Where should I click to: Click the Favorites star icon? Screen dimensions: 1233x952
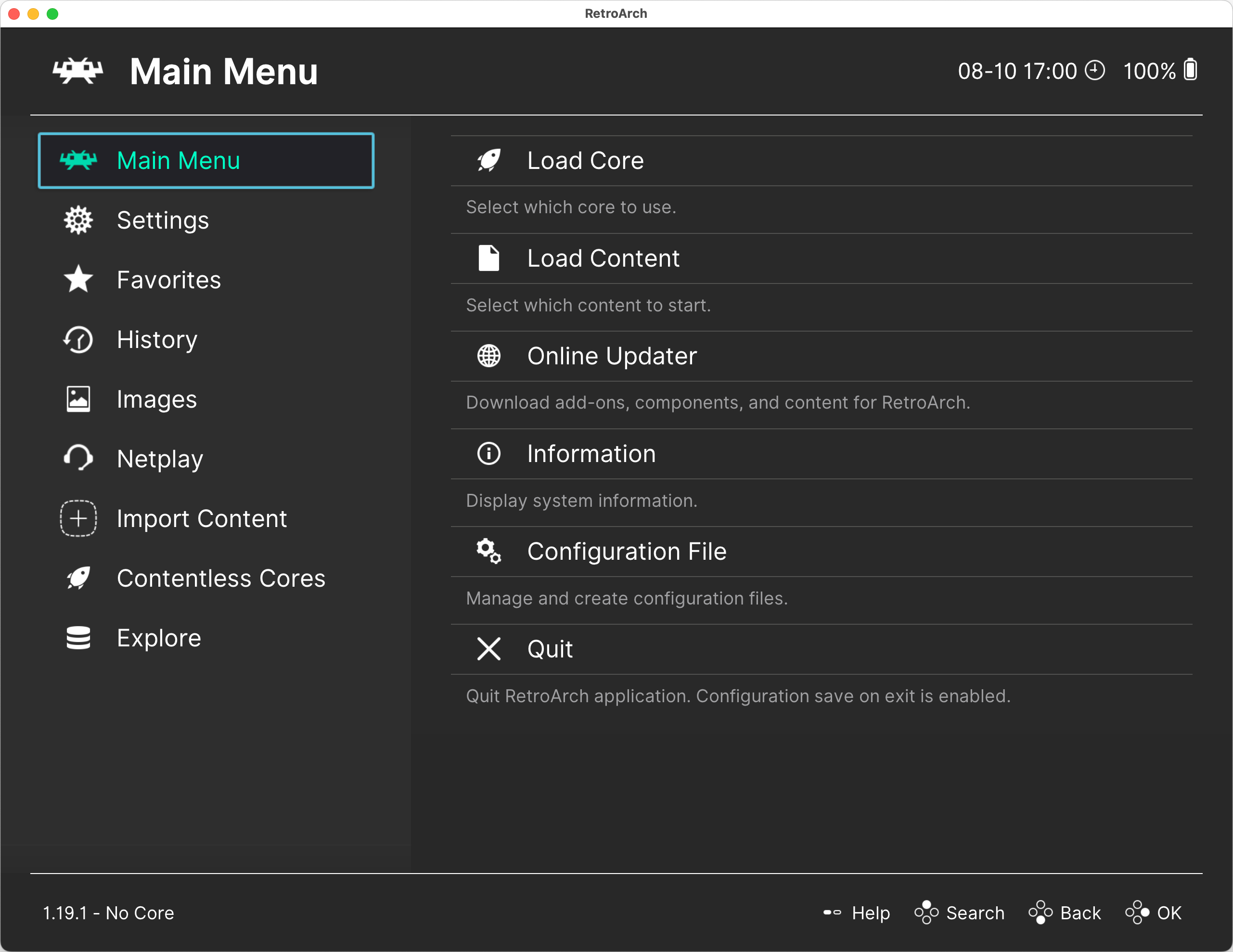click(78, 280)
